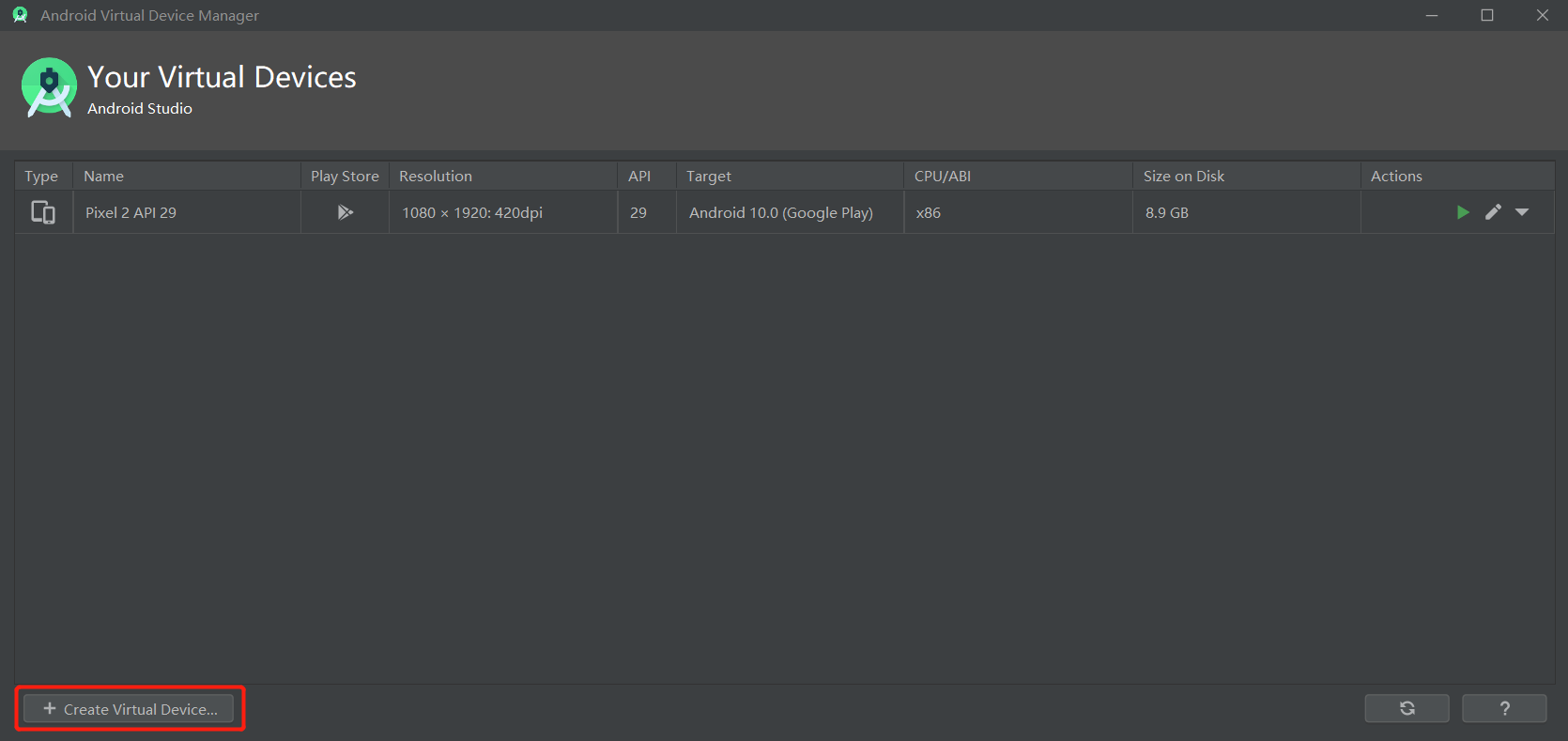Sort by Target column header
Viewport: 1568px width, 741px height.
(x=790, y=177)
